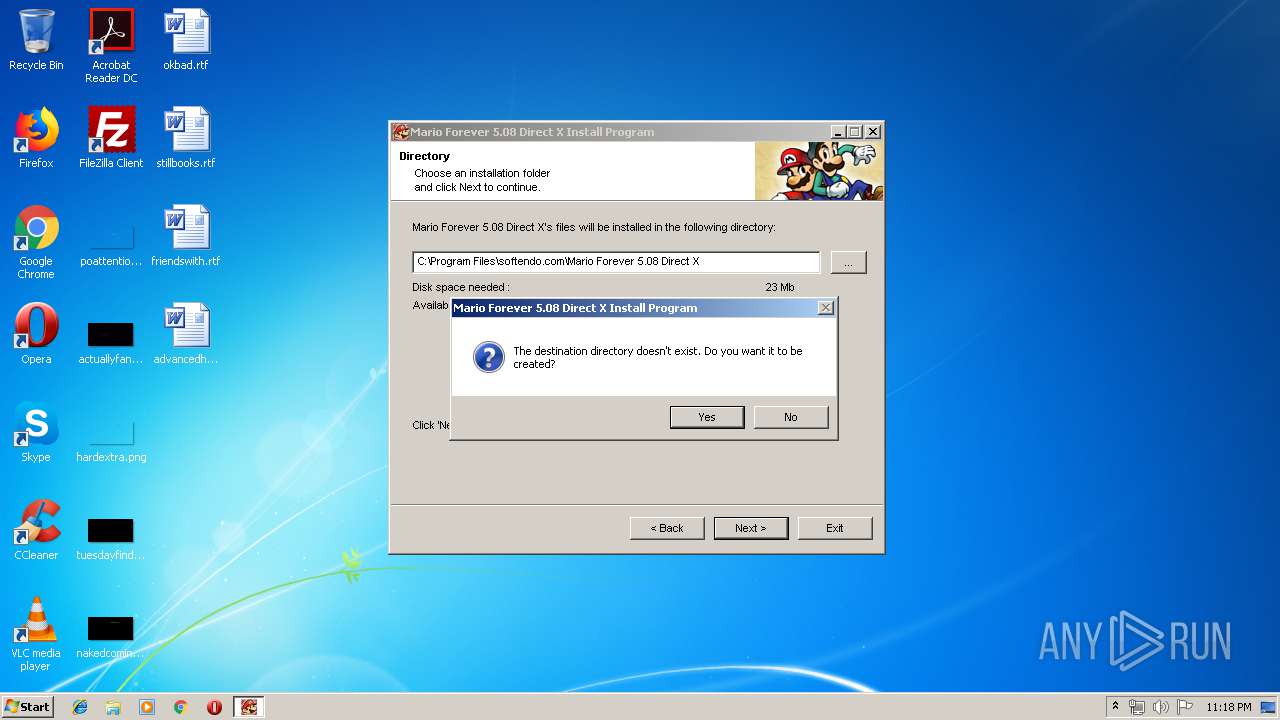This screenshot has height=720, width=1280.
Task: Open Opera from the taskbar
Action: (214, 707)
